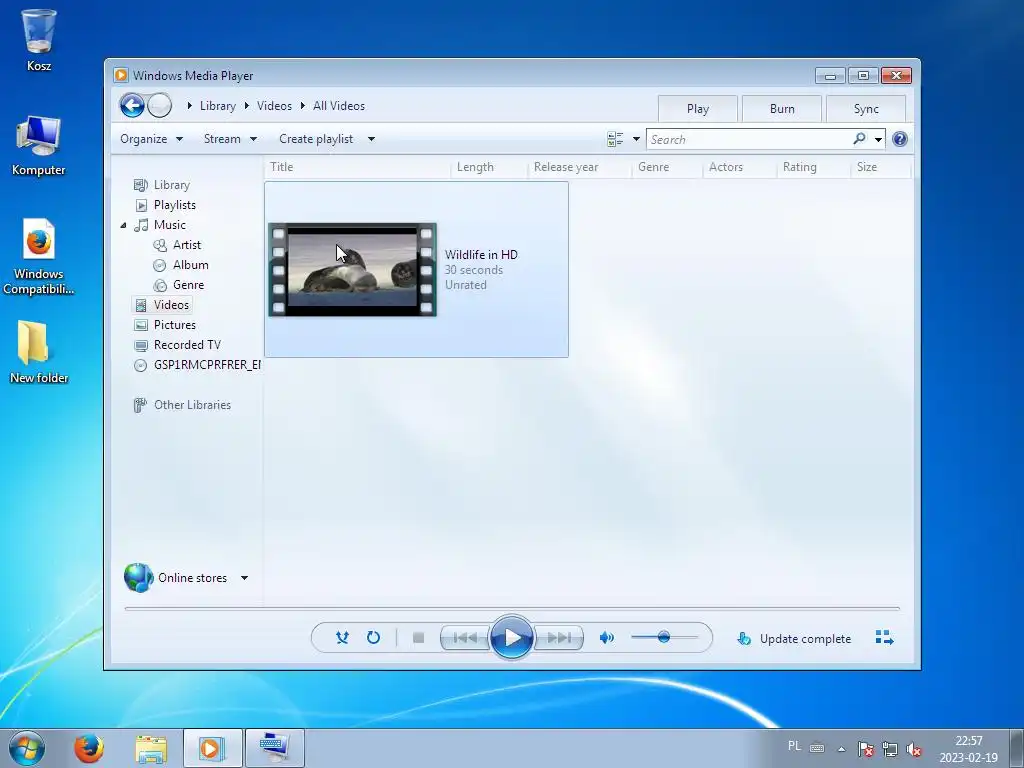Click the Previous track button

click(x=465, y=637)
